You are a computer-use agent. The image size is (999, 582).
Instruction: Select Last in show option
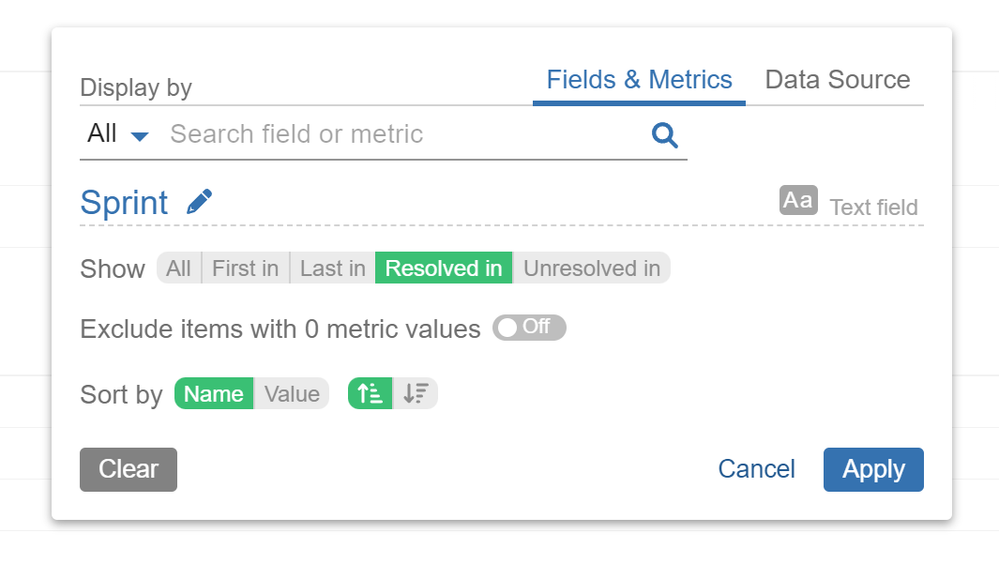pos(330,267)
